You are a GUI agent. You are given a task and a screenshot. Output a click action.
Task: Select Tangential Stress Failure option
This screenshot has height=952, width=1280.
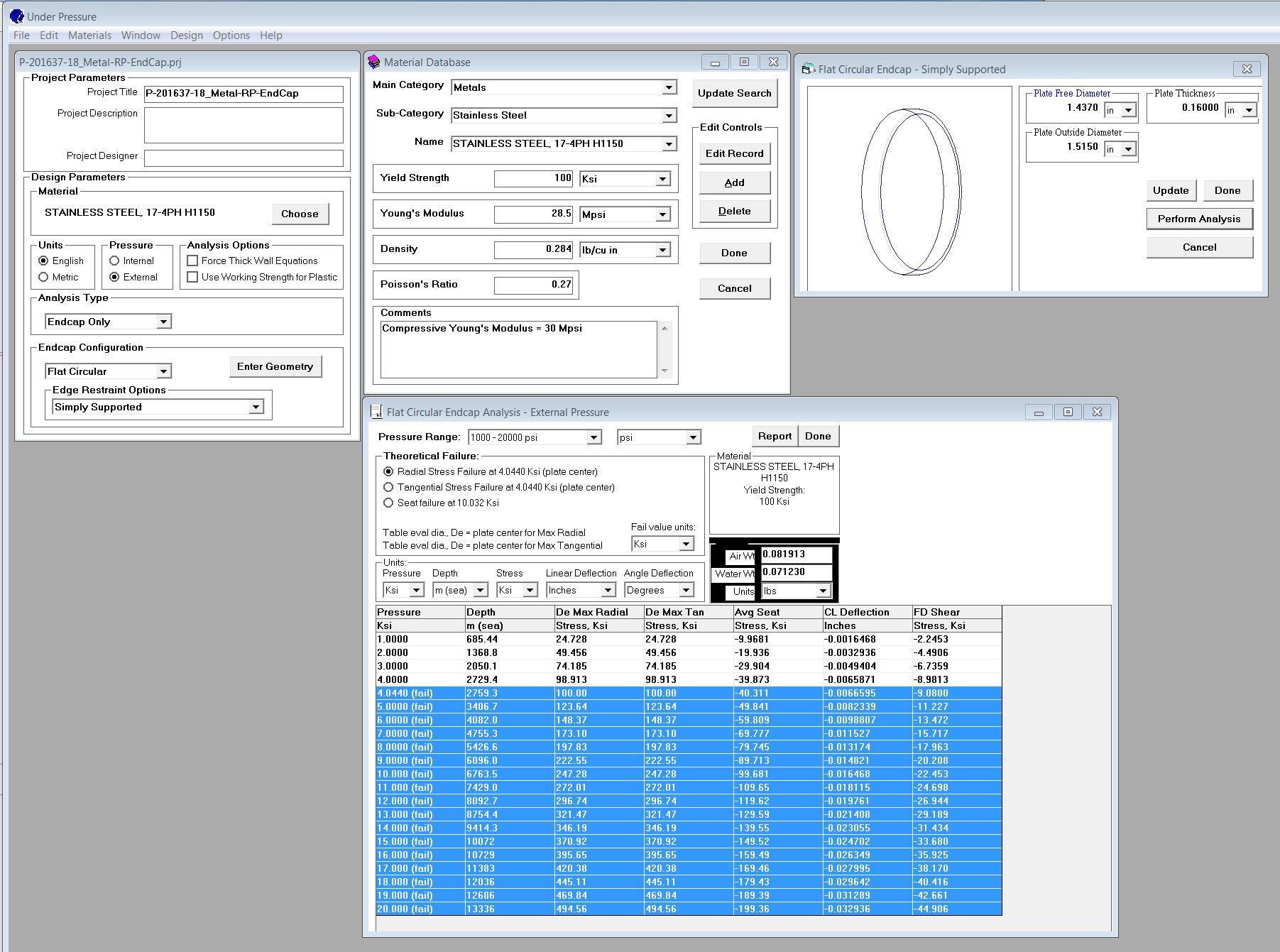pyautogui.click(x=388, y=487)
